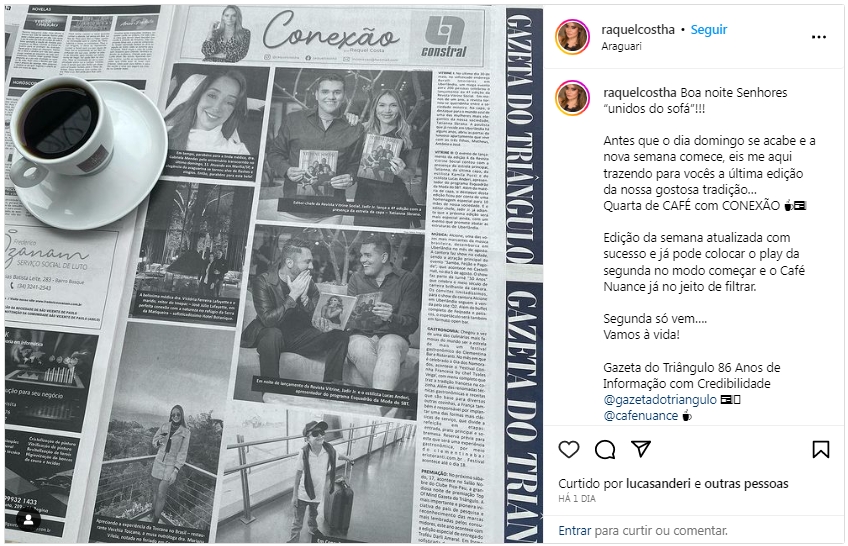Like the post with the heart icon
The height and width of the screenshot is (546, 848).
coord(568,450)
